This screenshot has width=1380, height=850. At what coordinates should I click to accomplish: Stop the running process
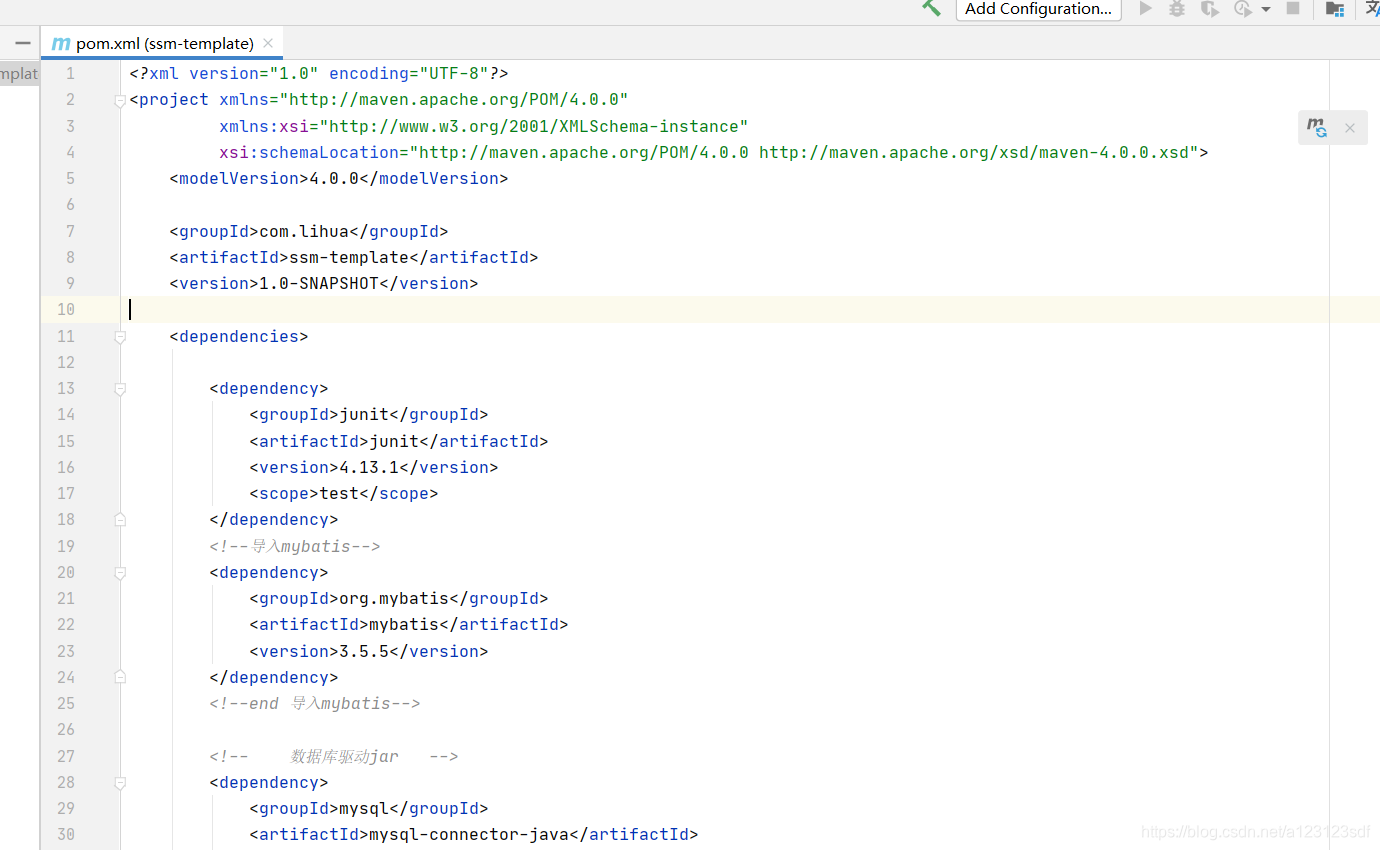point(1293,8)
